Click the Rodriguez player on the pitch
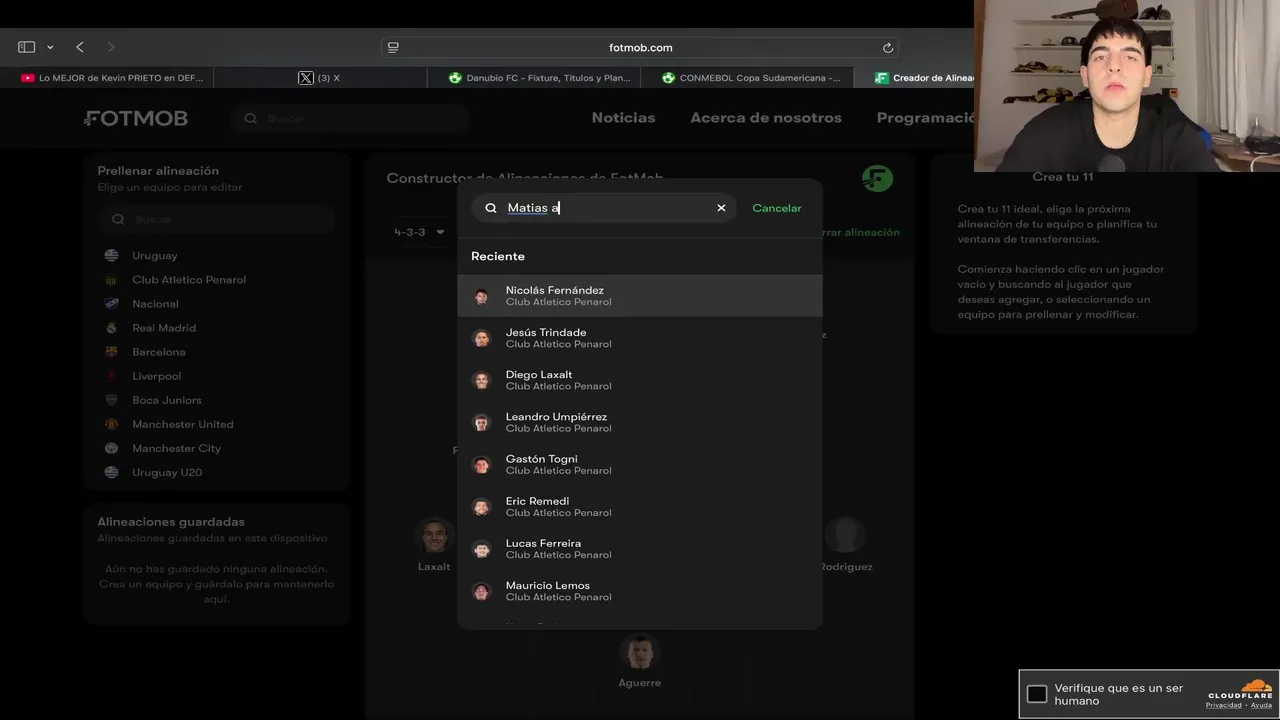This screenshot has height=720, width=1280. 846,544
